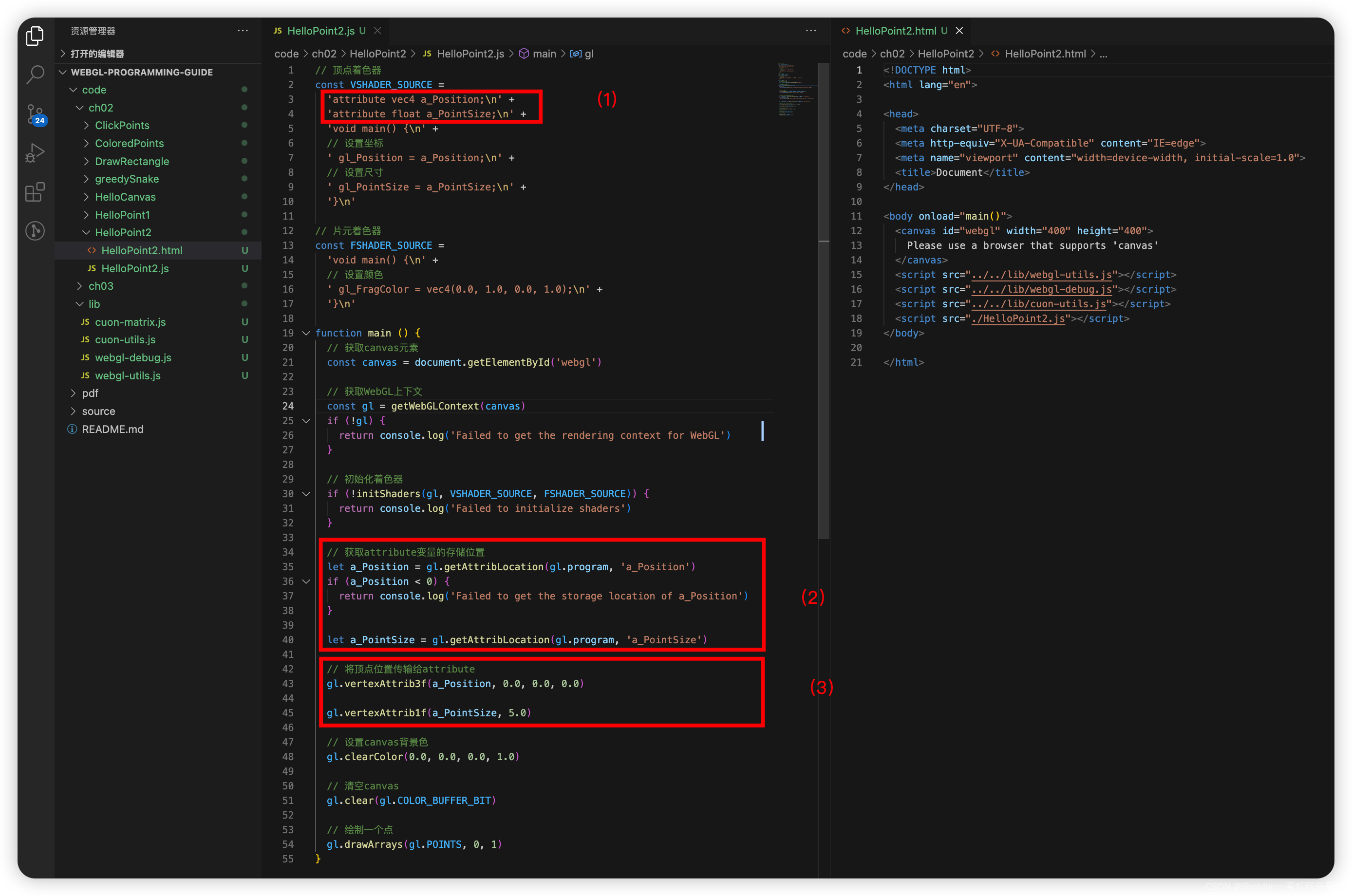Screen dimensions: 1352x896
Task: Expand the ch03 folder
Action: 100,286
